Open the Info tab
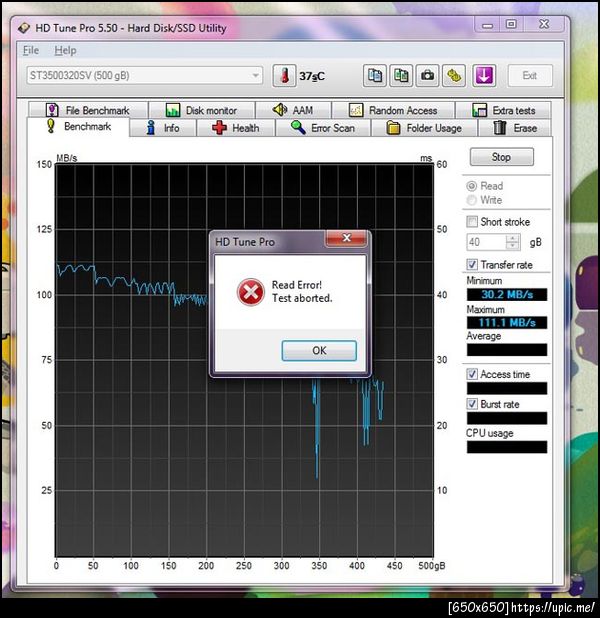This screenshot has width=600, height=618. [x=163, y=128]
